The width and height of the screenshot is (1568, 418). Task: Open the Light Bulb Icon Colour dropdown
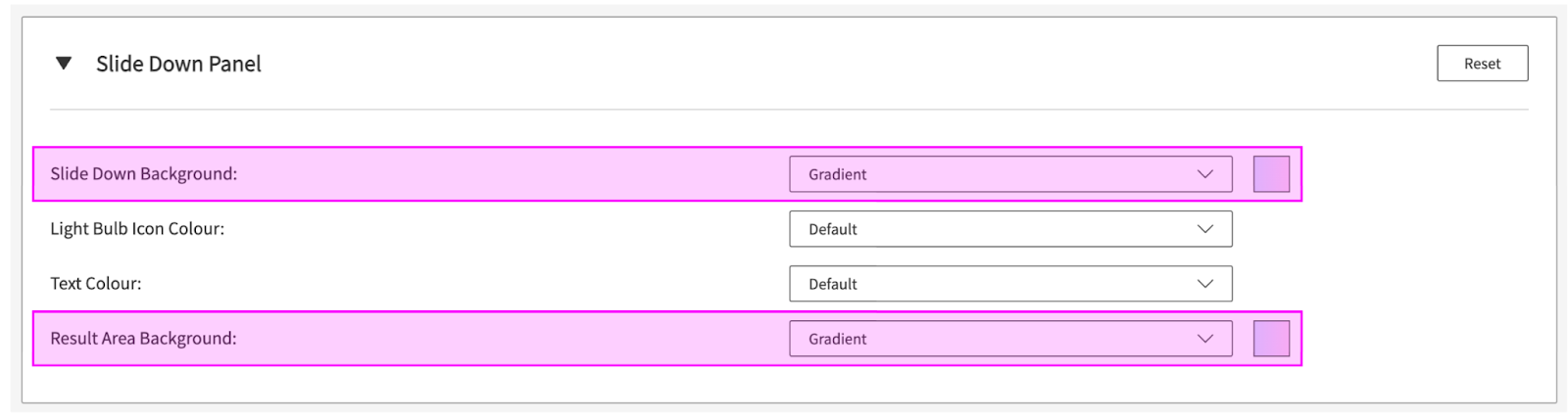(1009, 229)
